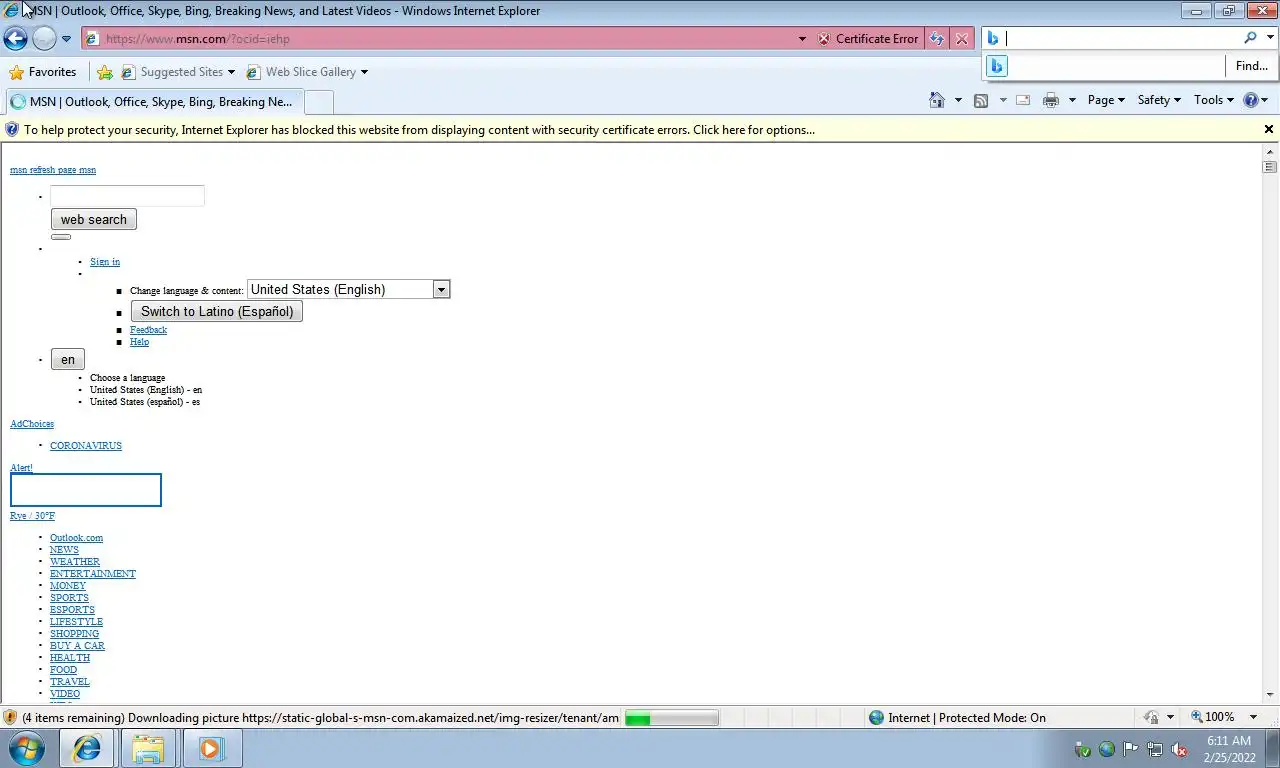Open the Favorites center star button
The height and width of the screenshot is (768, 1280).
click(x=43, y=72)
